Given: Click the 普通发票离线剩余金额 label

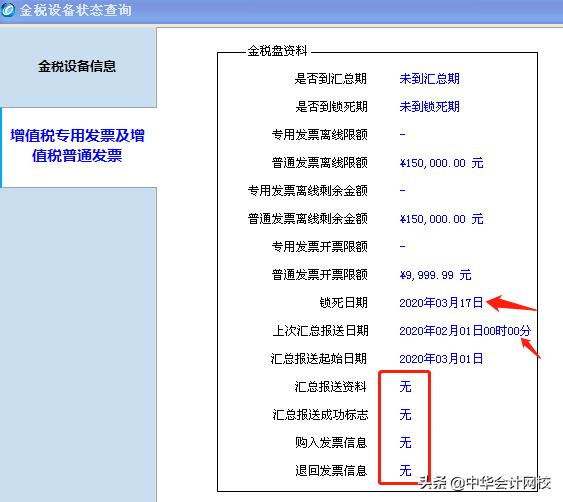Looking at the screenshot, I should pos(308,219).
